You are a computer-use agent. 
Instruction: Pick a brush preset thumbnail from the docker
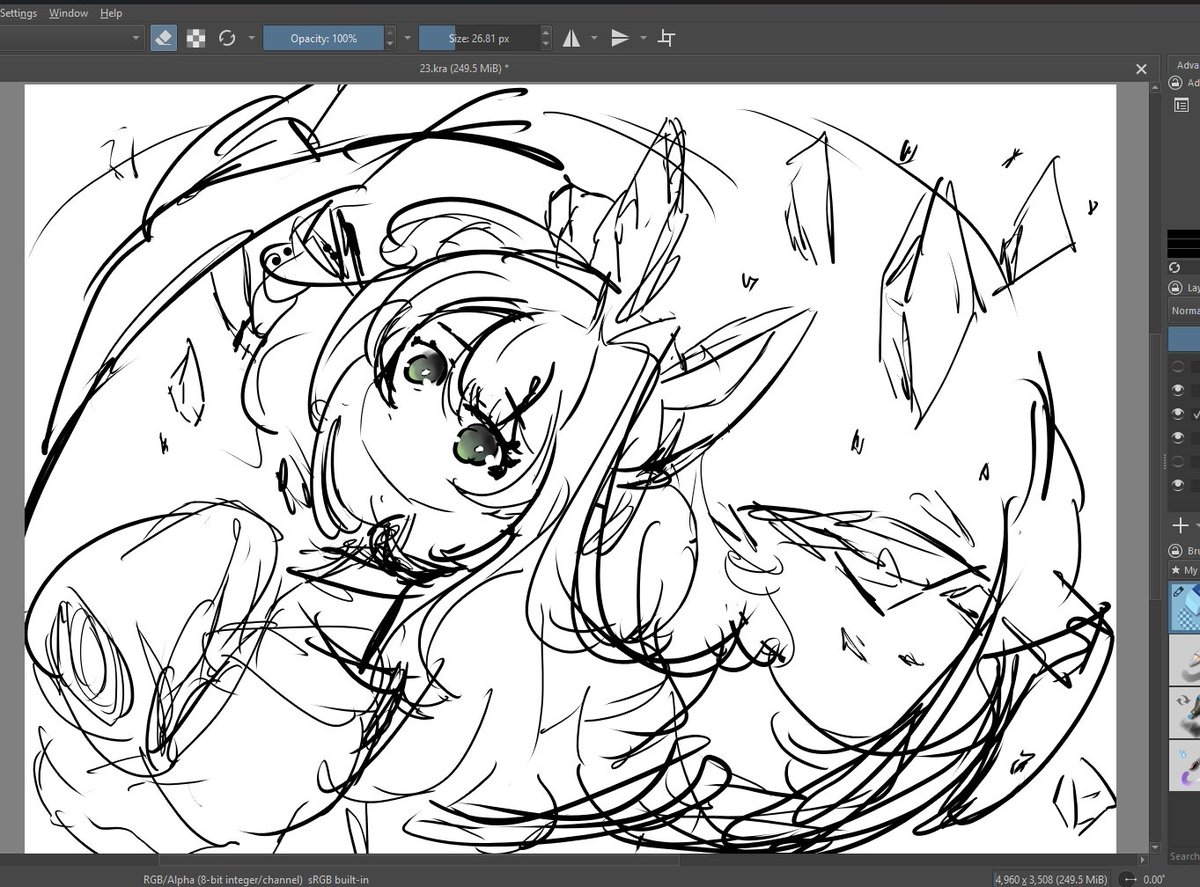coord(1183,605)
